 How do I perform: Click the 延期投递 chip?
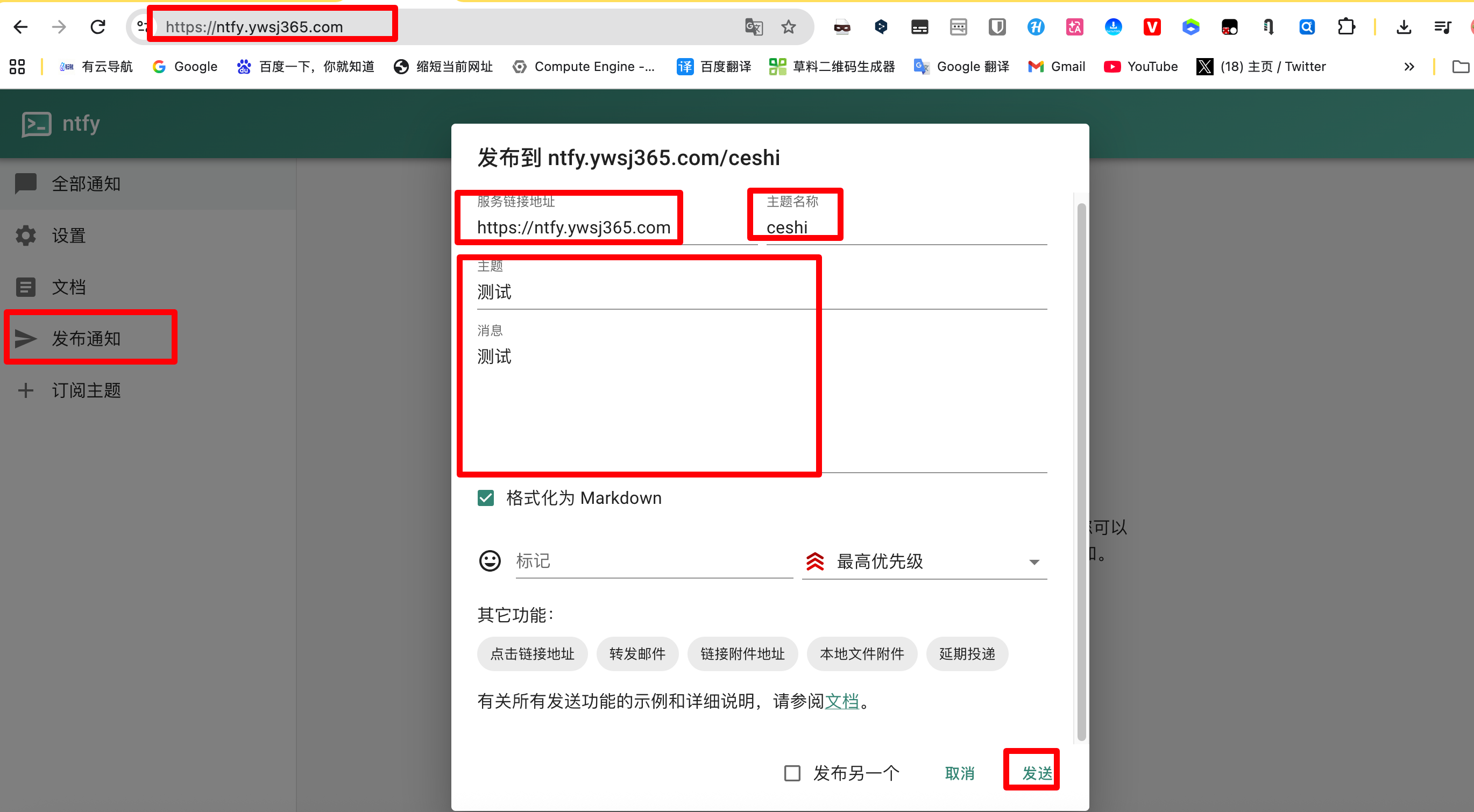(x=967, y=653)
